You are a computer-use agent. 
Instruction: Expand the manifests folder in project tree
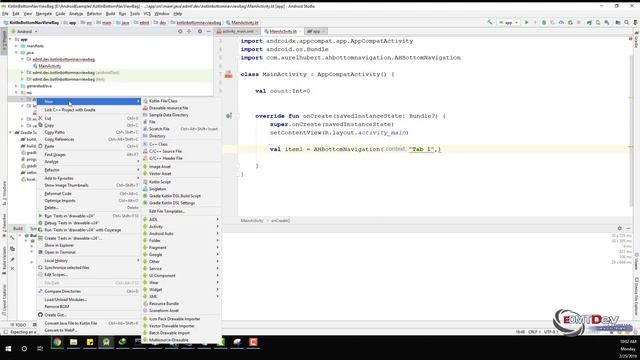click(x=17, y=46)
